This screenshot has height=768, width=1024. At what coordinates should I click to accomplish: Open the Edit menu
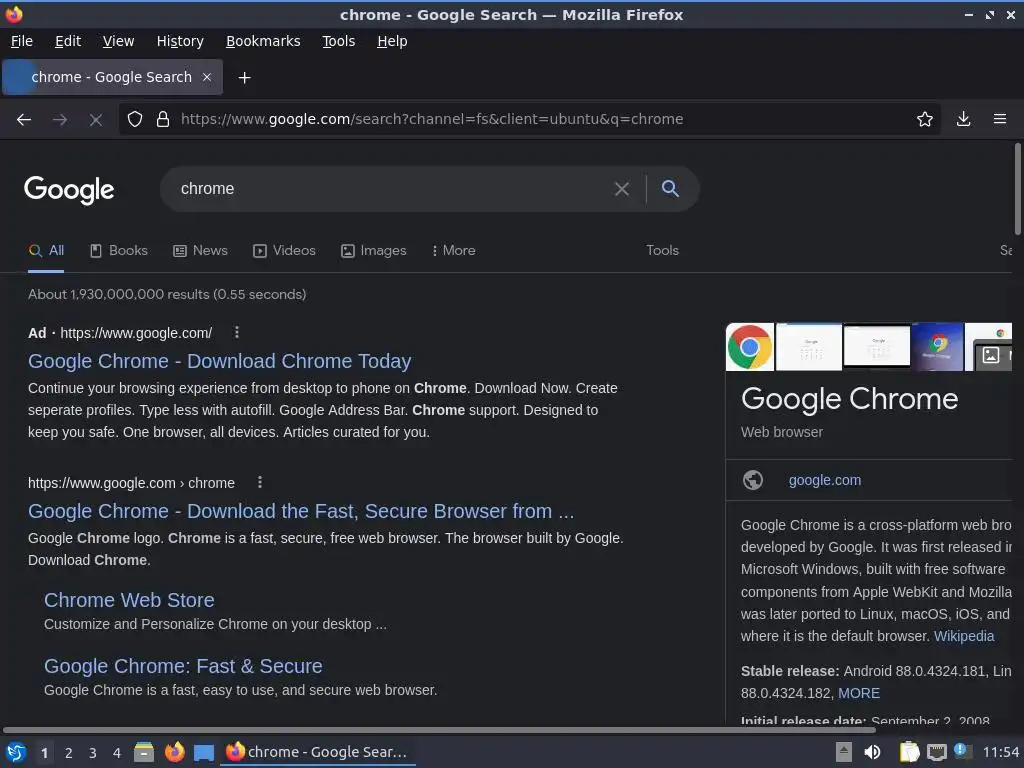pyautogui.click(x=68, y=41)
